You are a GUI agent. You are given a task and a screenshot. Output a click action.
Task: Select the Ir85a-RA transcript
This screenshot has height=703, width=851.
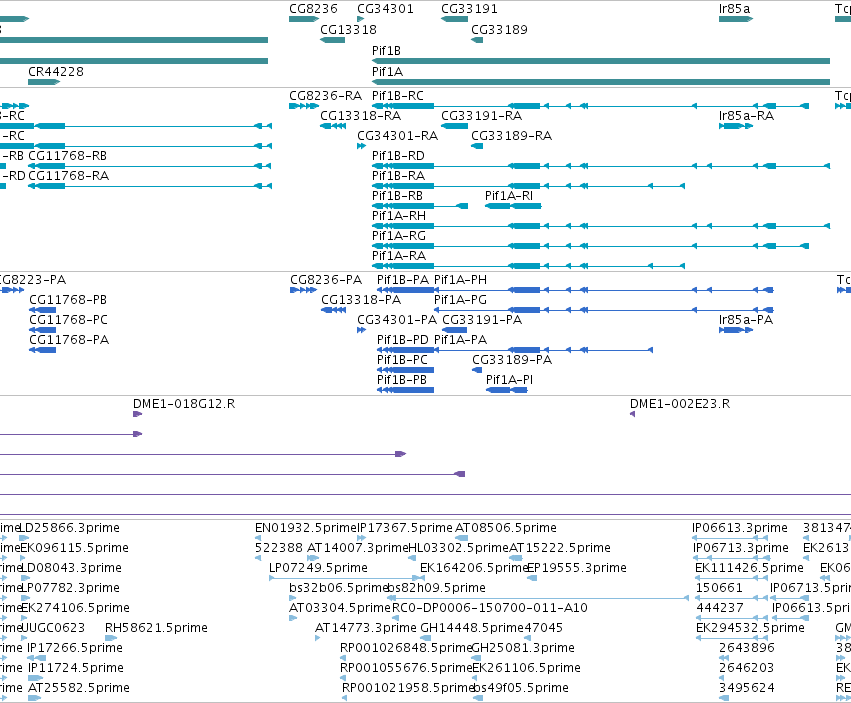[x=736, y=126]
